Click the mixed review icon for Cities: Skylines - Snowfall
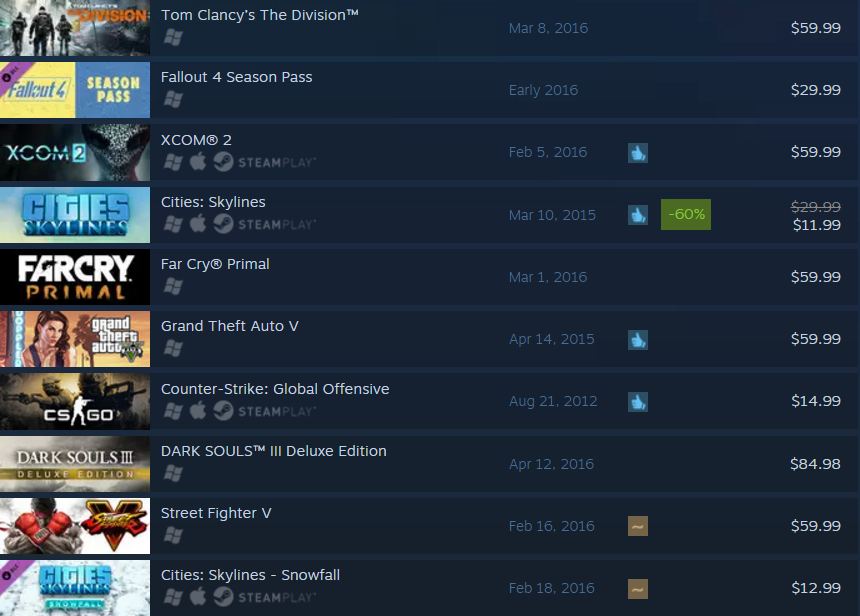The width and height of the screenshot is (860, 616). (x=637, y=589)
